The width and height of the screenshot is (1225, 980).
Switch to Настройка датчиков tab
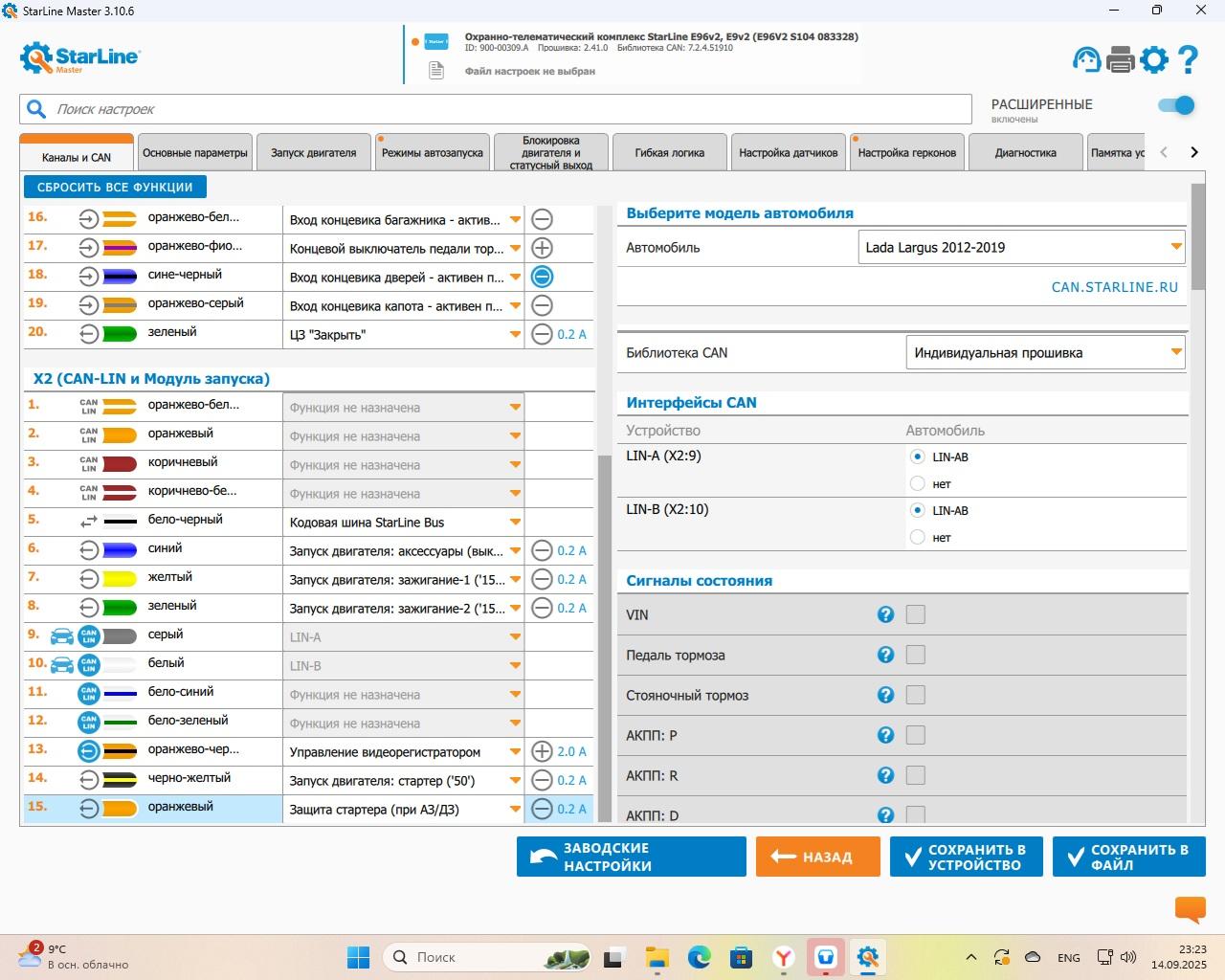tap(789, 152)
